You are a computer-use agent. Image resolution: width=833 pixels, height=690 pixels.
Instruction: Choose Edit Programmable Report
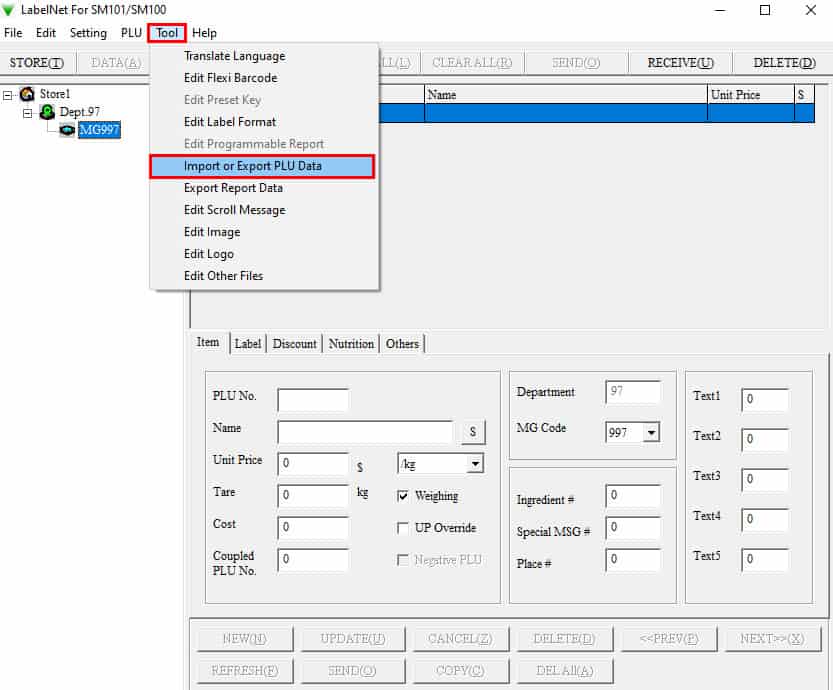click(265, 144)
